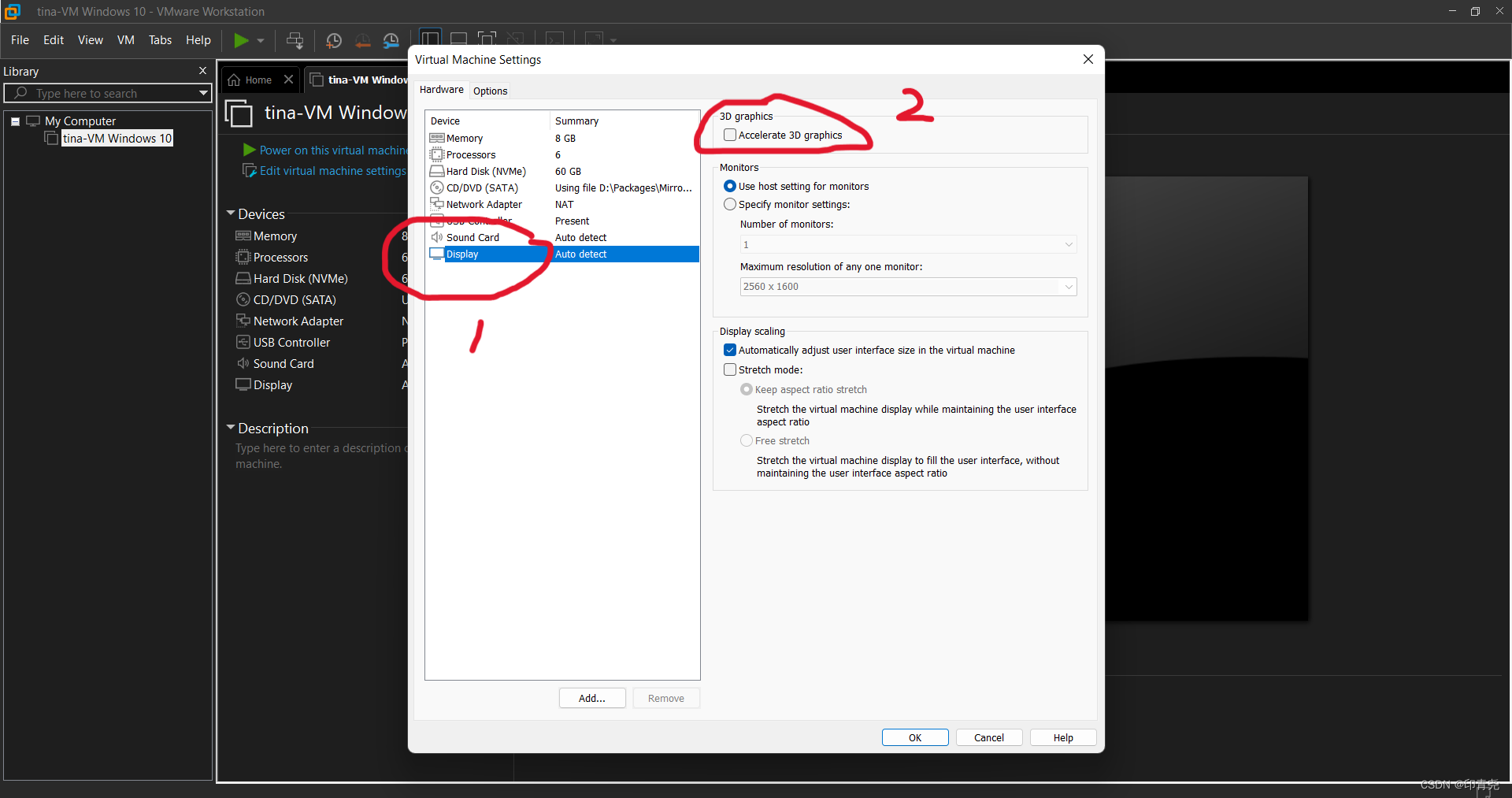Click Cancel in Virtual Machine Settings
The height and width of the screenshot is (798, 1512).
(x=989, y=738)
